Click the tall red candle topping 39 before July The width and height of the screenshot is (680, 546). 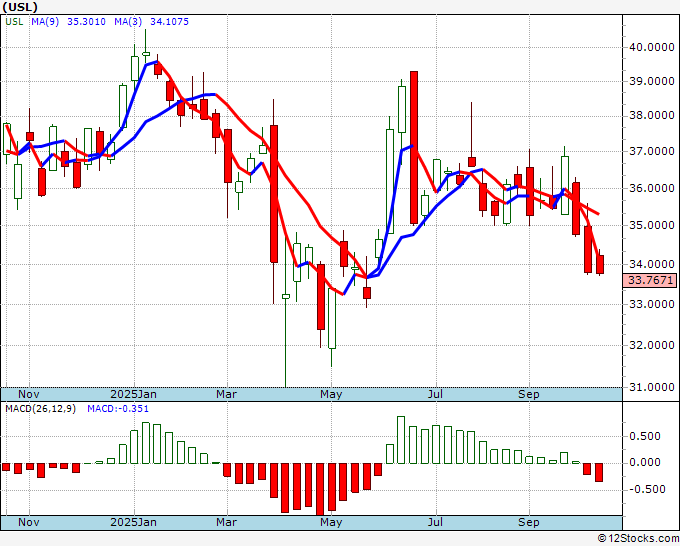pyautogui.click(x=414, y=147)
